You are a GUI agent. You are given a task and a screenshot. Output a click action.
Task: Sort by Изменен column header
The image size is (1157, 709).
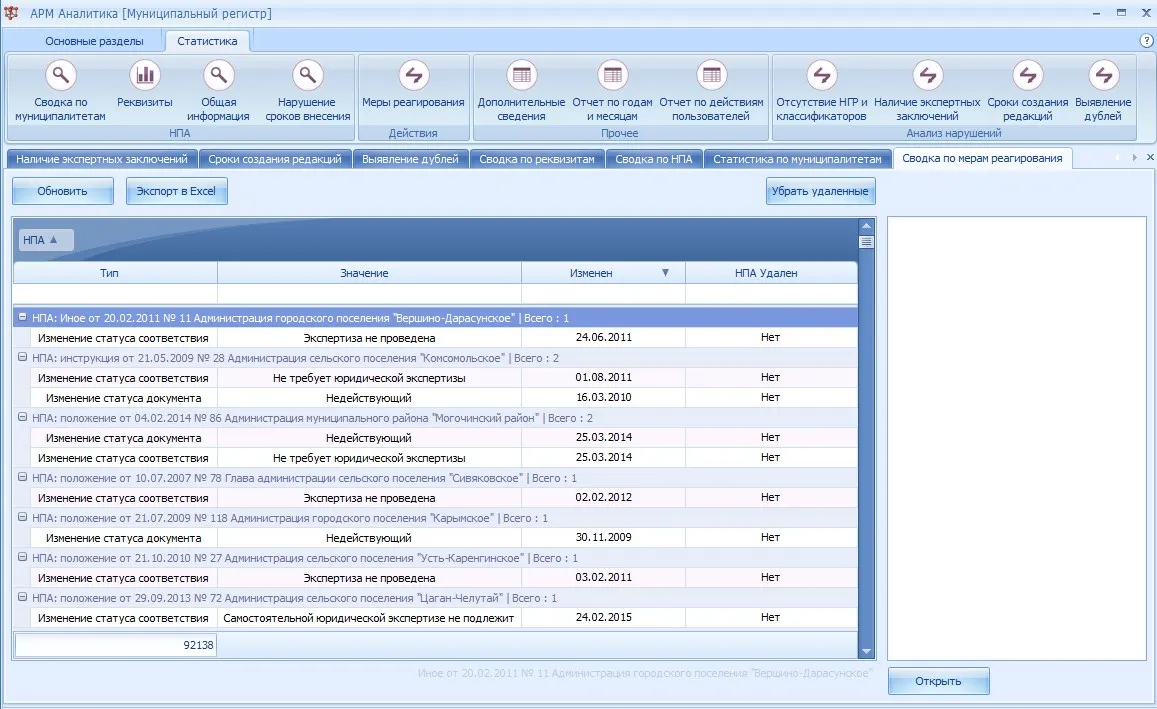click(603, 273)
